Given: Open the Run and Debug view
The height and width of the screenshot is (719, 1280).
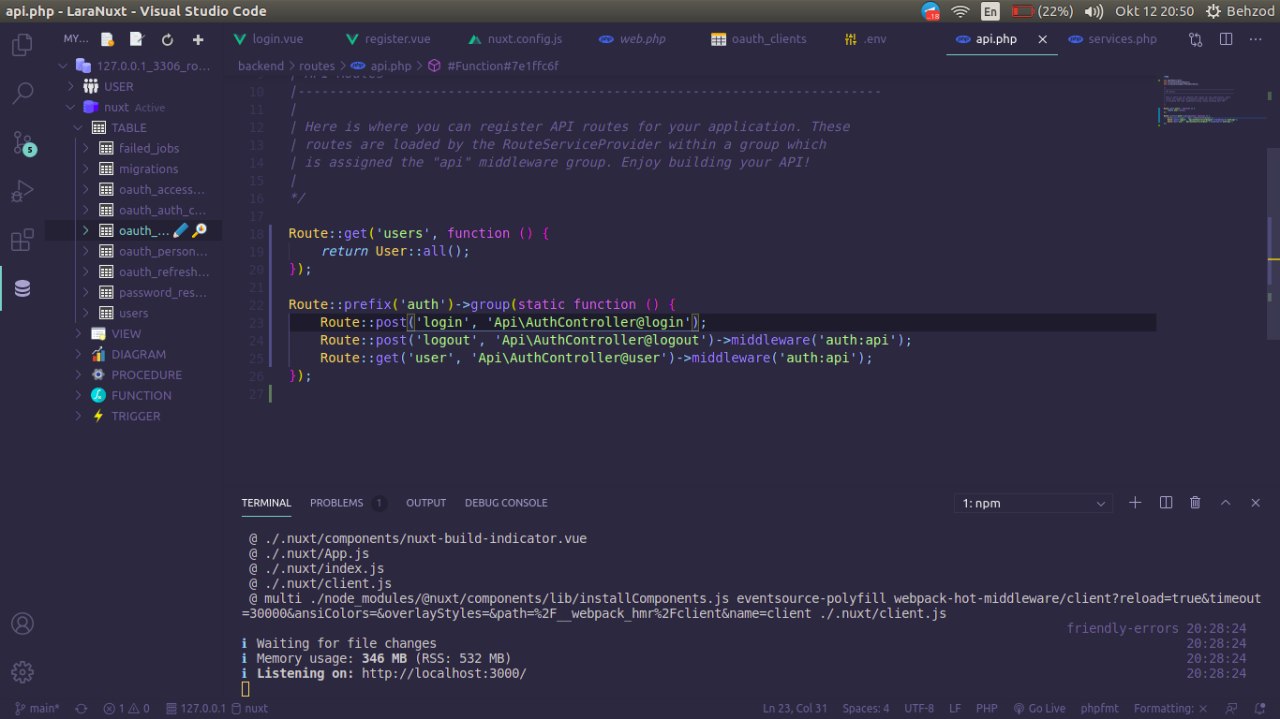Looking at the screenshot, I should (x=22, y=191).
